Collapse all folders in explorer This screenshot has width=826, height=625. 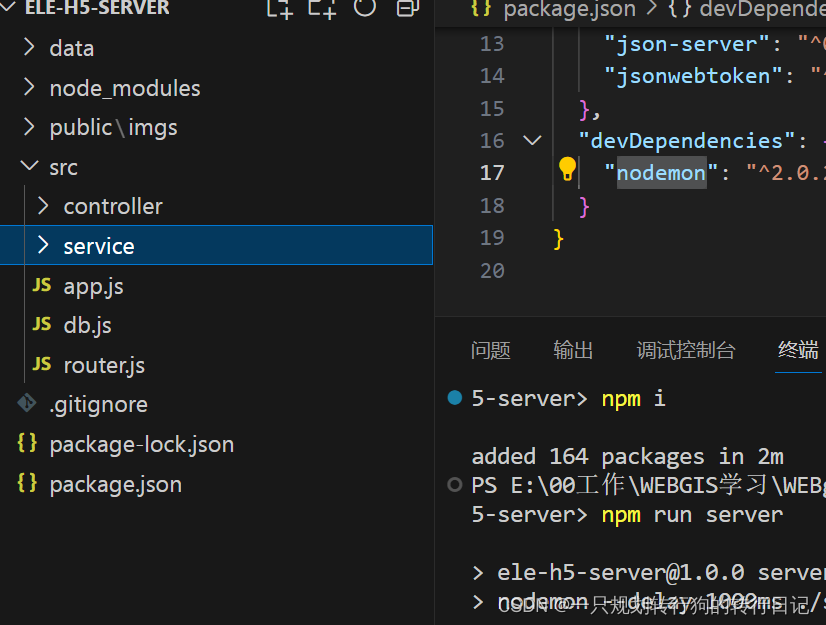click(x=407, y=8)
